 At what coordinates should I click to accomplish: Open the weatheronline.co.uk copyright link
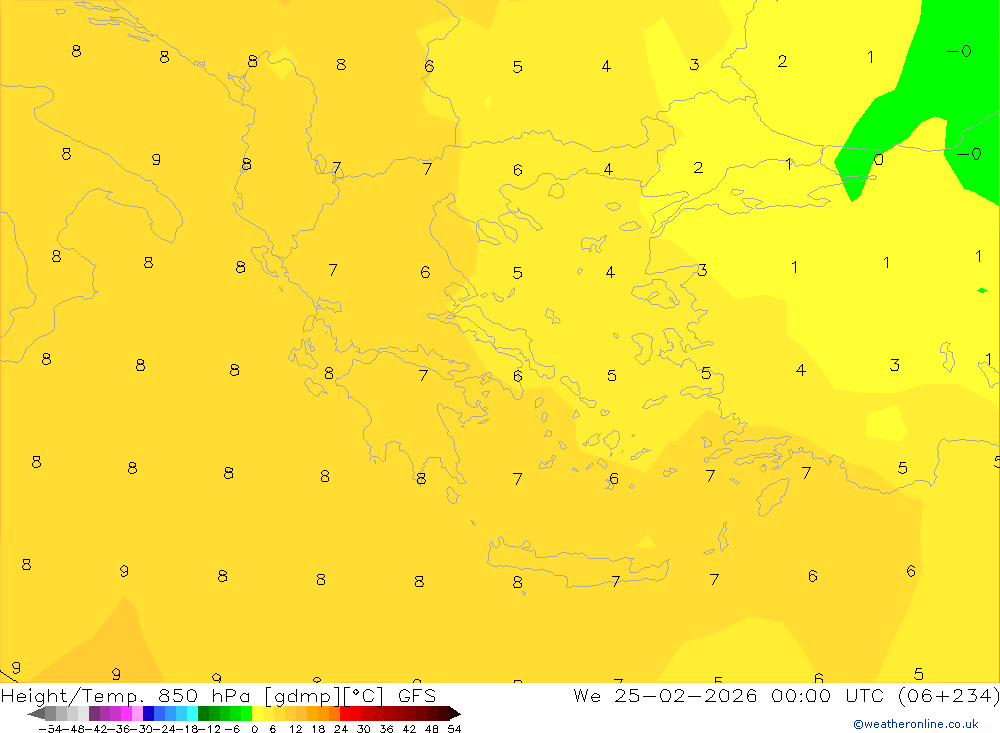point(916,724)
